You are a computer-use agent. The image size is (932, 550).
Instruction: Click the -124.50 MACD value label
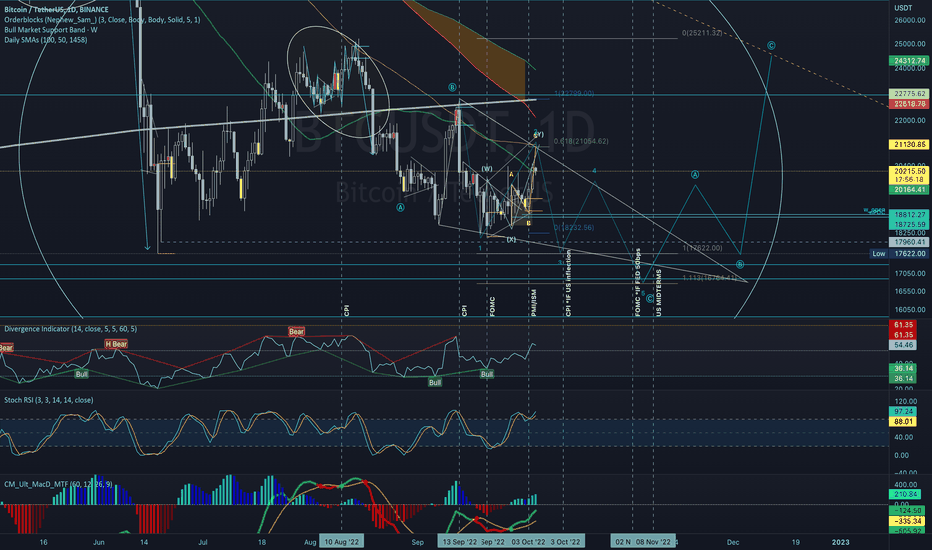[906, 511]
